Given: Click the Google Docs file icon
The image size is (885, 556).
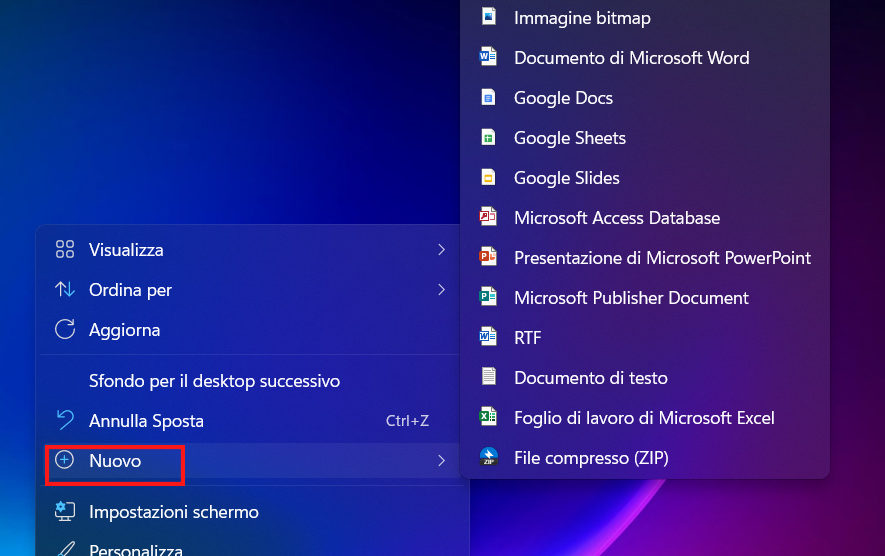Looking at the screenshot, I should click(488, 98).
